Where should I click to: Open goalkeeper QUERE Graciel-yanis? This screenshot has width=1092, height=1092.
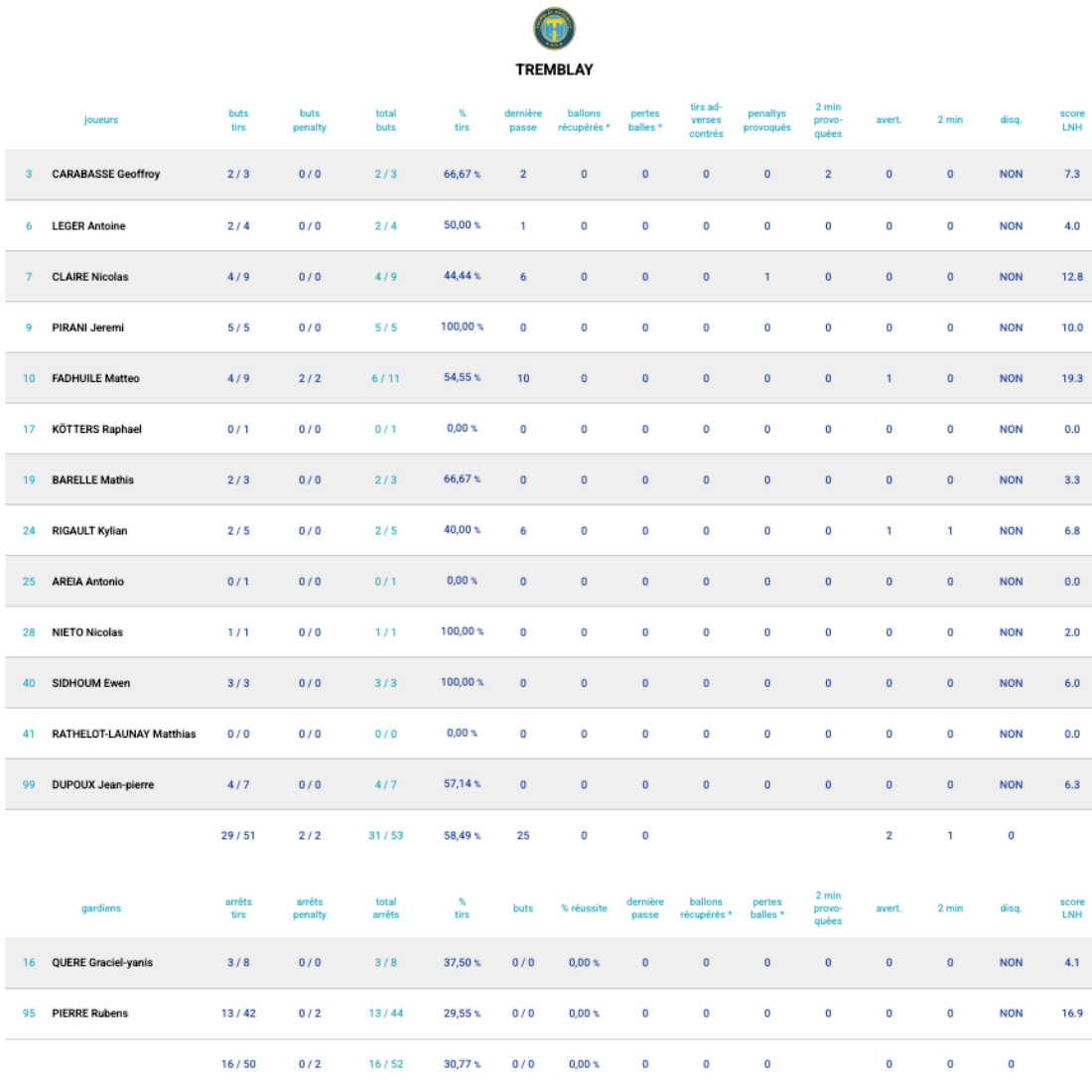pos(102,963)
